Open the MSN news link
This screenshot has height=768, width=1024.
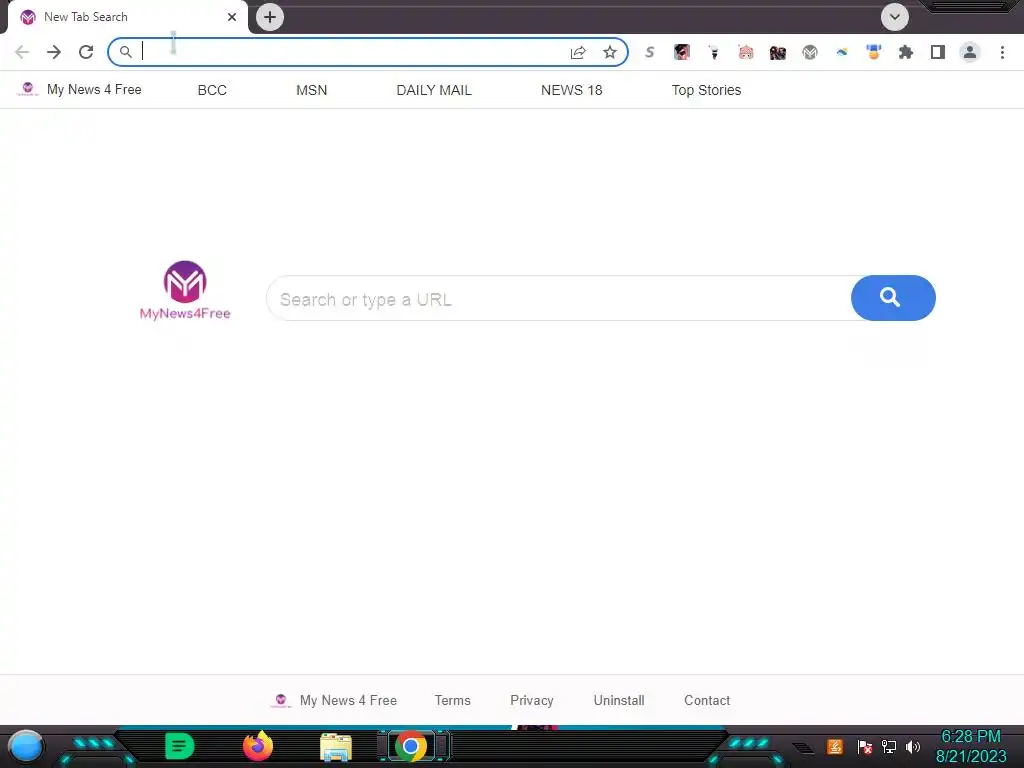(x=312, y=90)
